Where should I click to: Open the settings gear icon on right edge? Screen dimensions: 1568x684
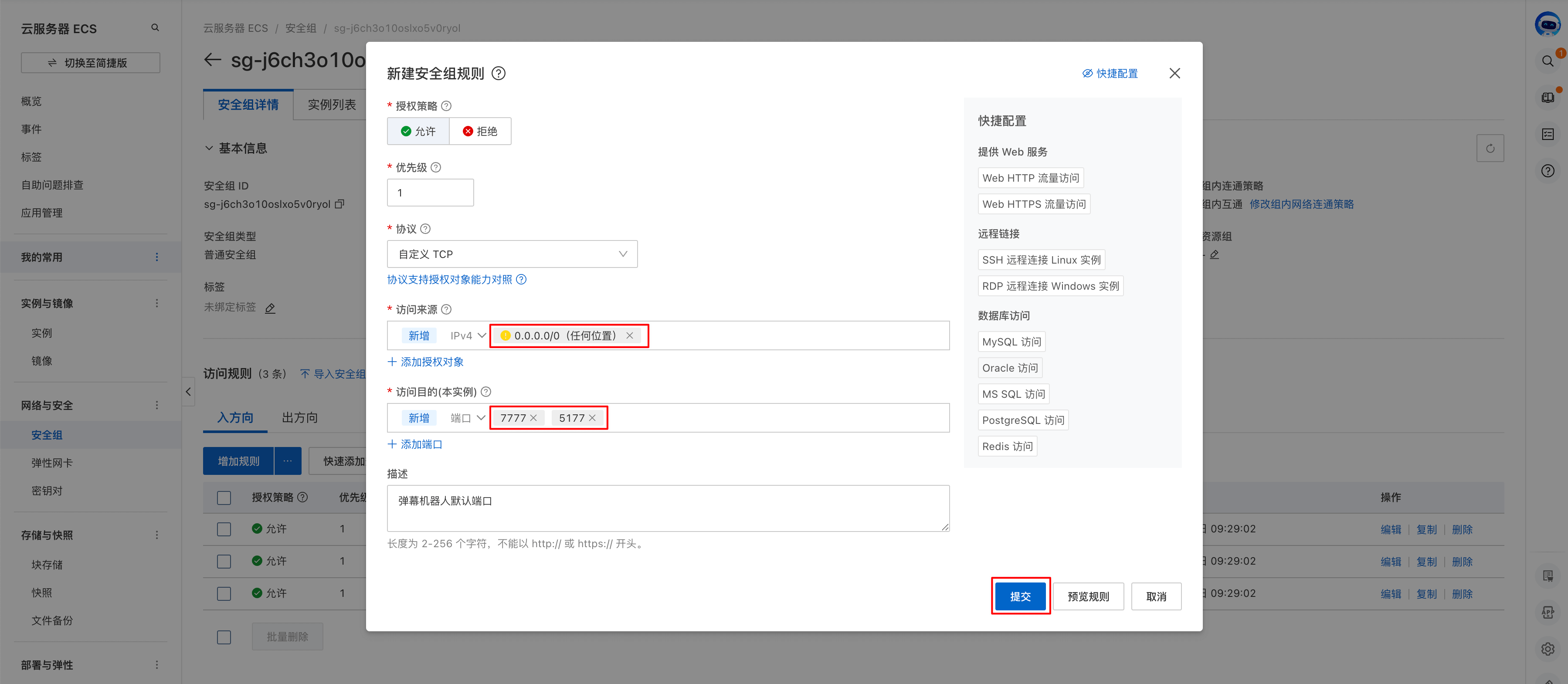(x=1548, y=649)
